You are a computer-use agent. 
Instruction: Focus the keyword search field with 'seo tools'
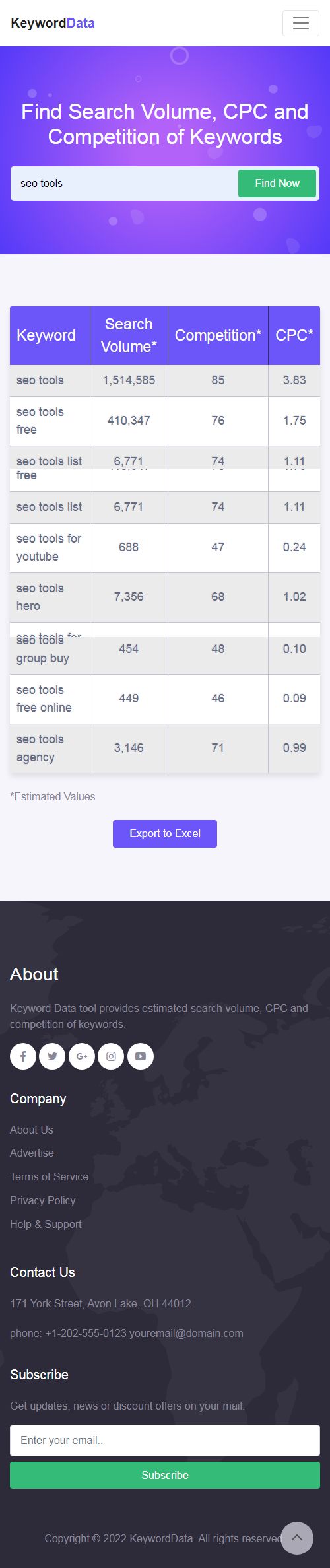pos(124,184)
